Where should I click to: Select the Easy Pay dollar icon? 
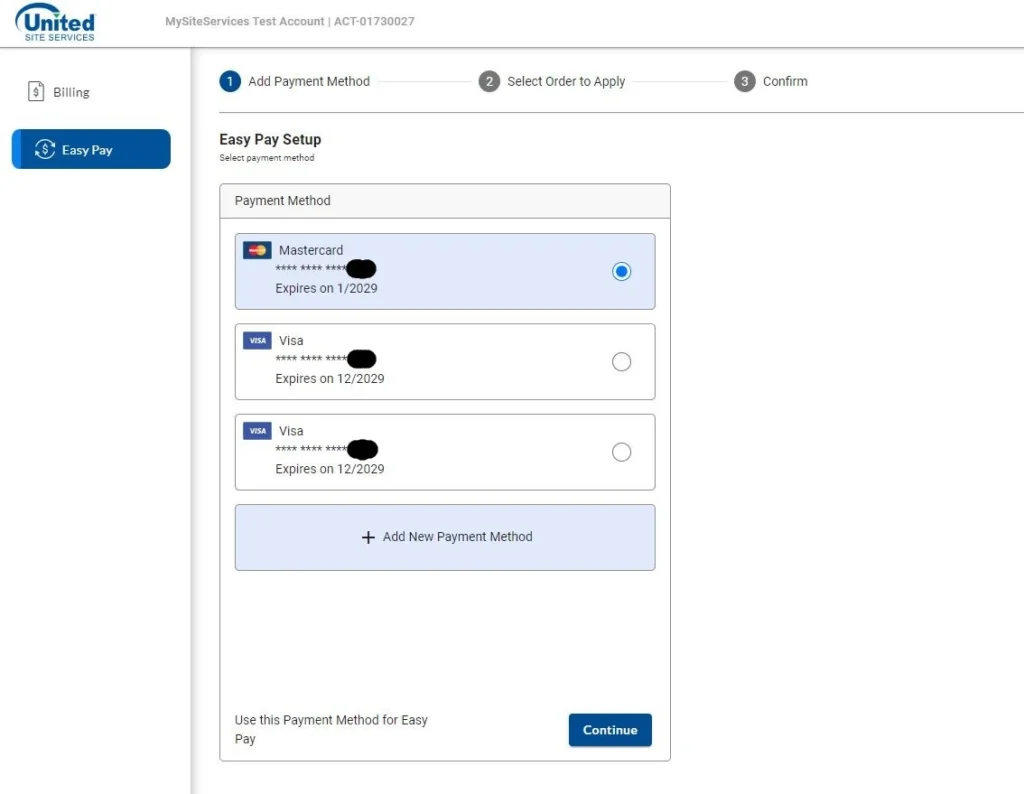pyautogui.click(x=44, y=149)
